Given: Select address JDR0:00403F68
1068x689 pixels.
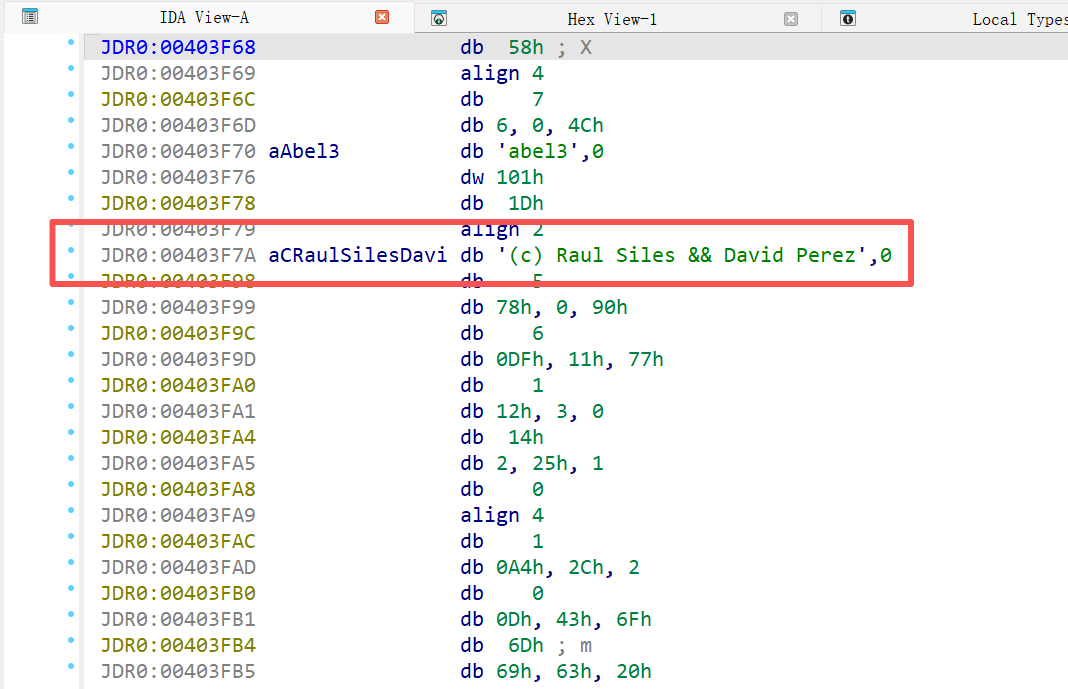Looking at the screenshot, I should click(x=178, y=47).
